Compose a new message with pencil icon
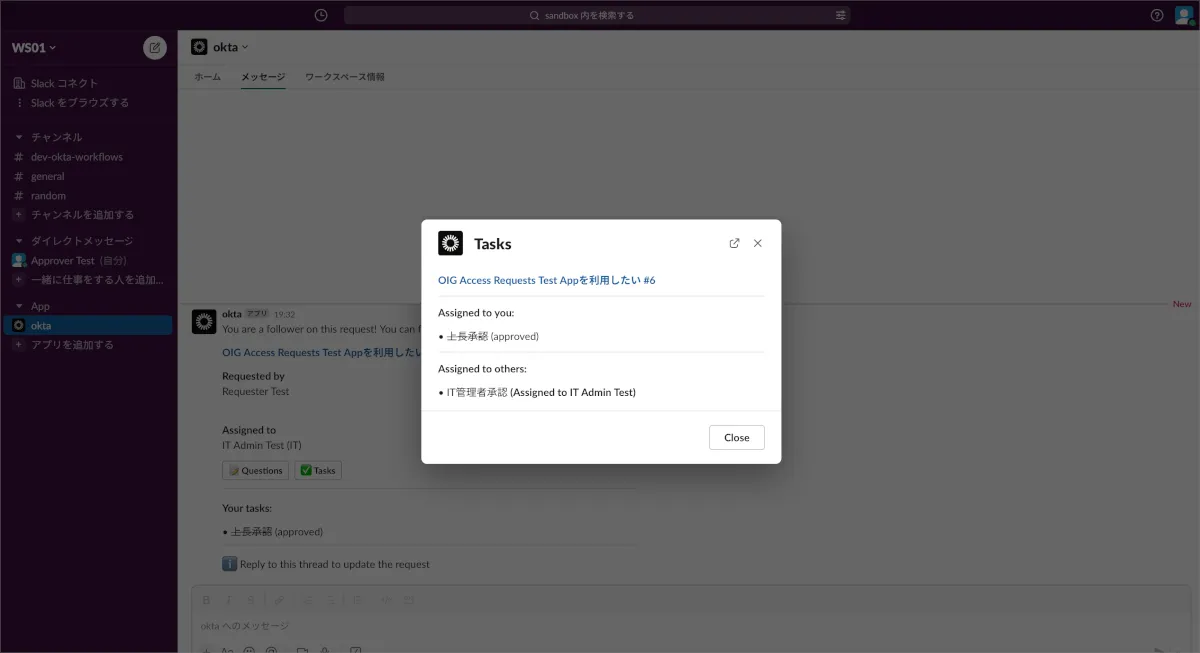Screen dimensions: 1200x653 tap(155, 47)
